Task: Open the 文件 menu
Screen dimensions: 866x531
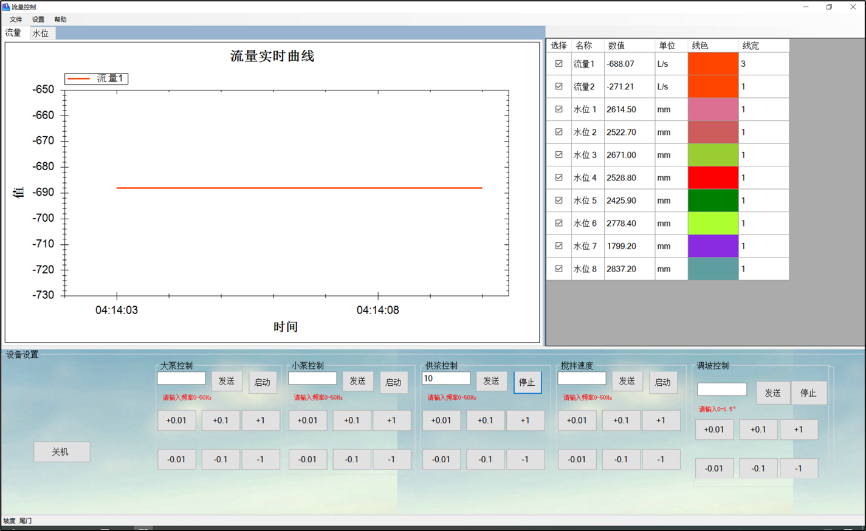Action: point(16,19)
